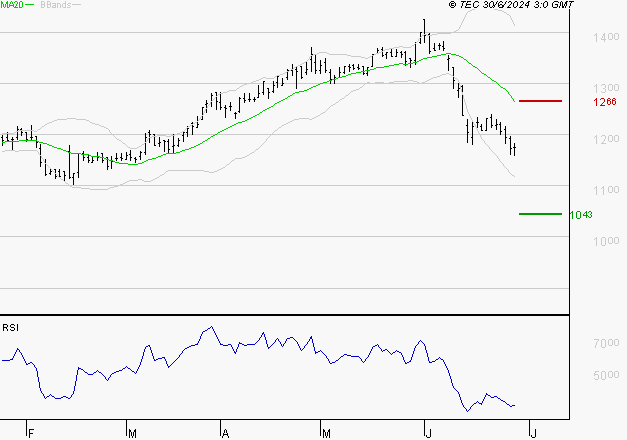Screen dimensions: 627x440
Task: Click the MA20 legend label
Action: point(12,5)
